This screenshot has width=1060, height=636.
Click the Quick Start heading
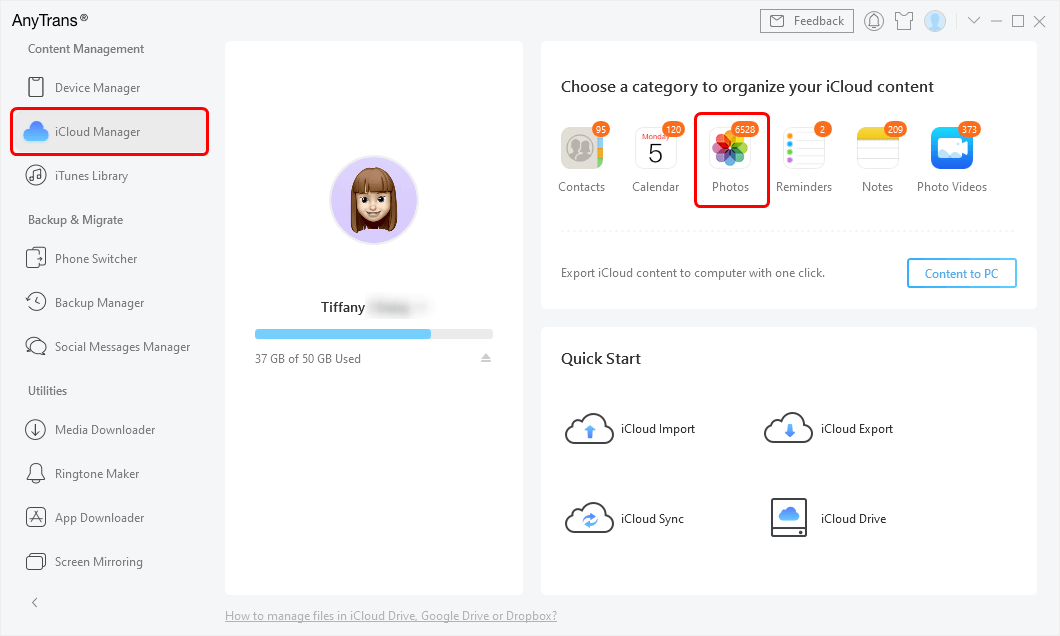pos(601,359)
